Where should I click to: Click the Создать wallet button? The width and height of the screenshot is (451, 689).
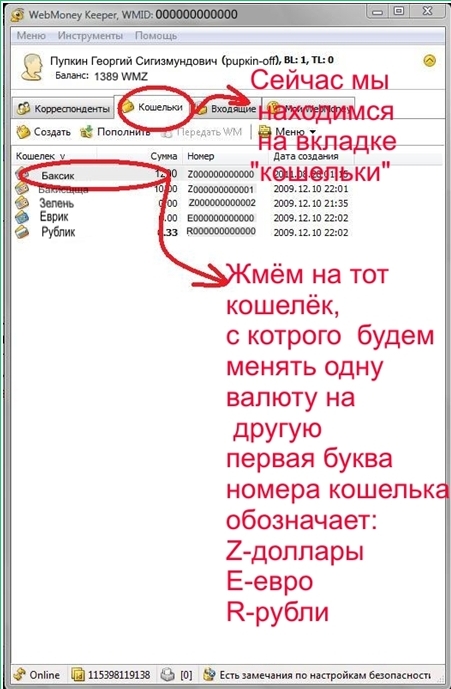(44, 132)
